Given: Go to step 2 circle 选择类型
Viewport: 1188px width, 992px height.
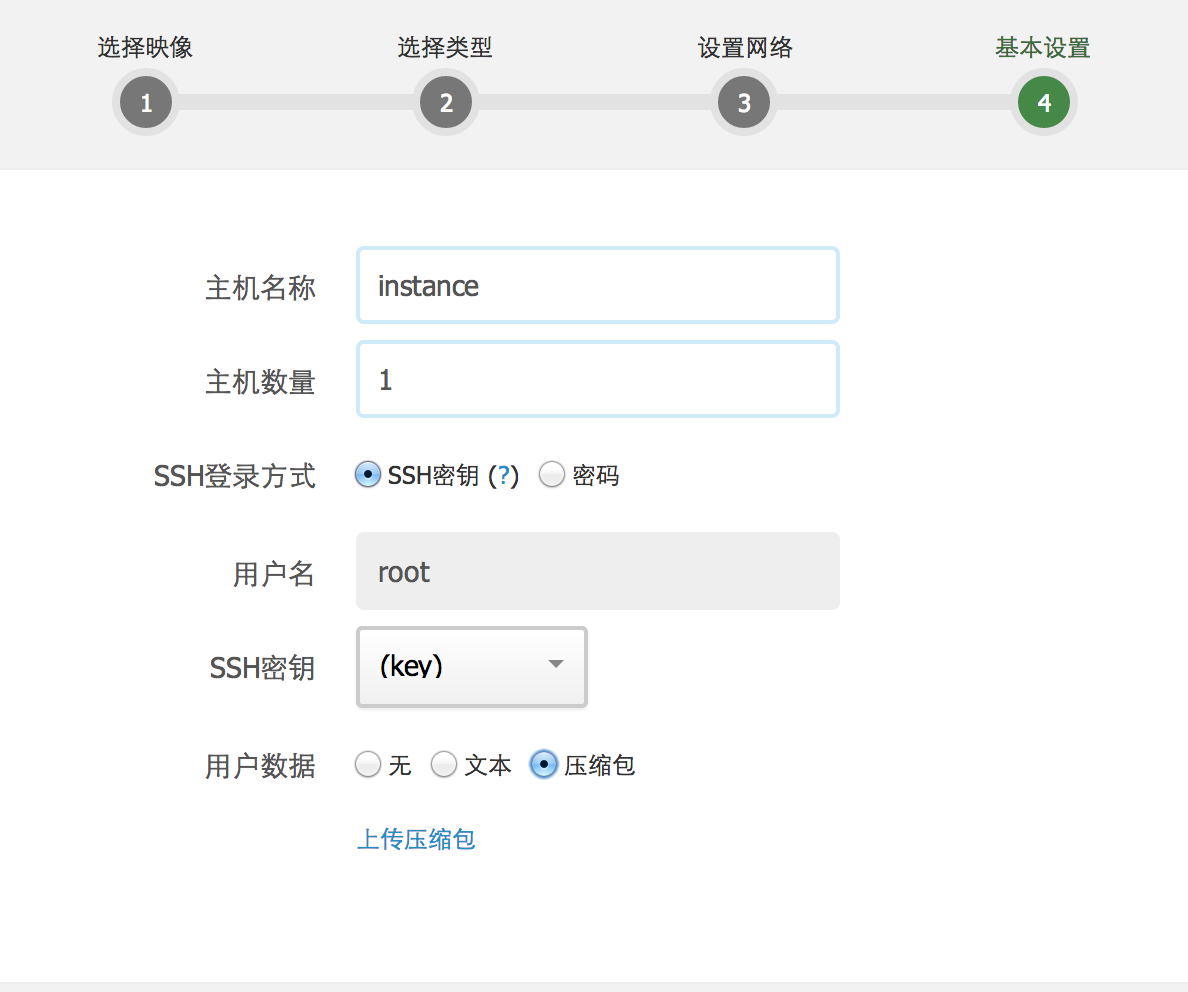Looking at the screenshot, I should click(x=445, y=102).
